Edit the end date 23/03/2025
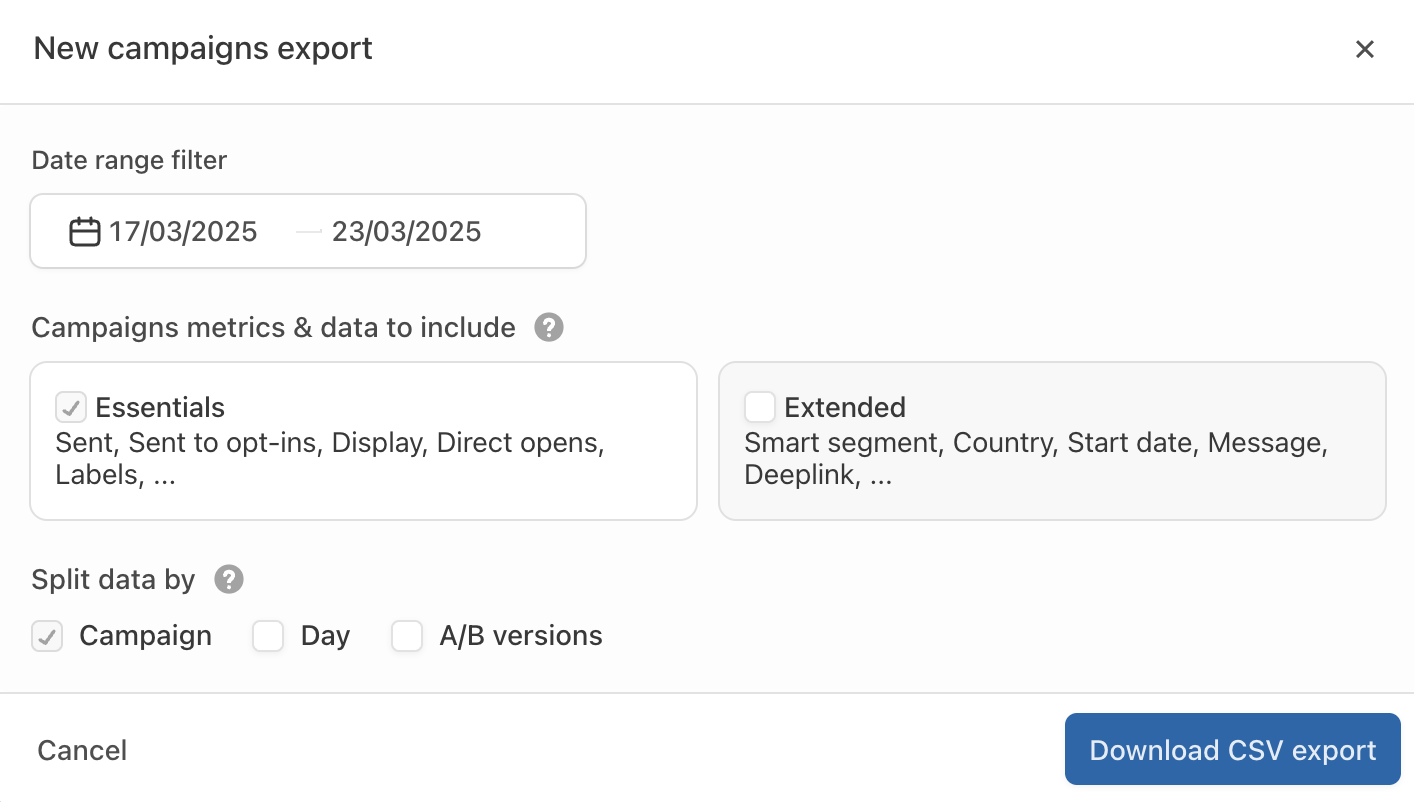1414x802 pixels. (x=406, y=231)
